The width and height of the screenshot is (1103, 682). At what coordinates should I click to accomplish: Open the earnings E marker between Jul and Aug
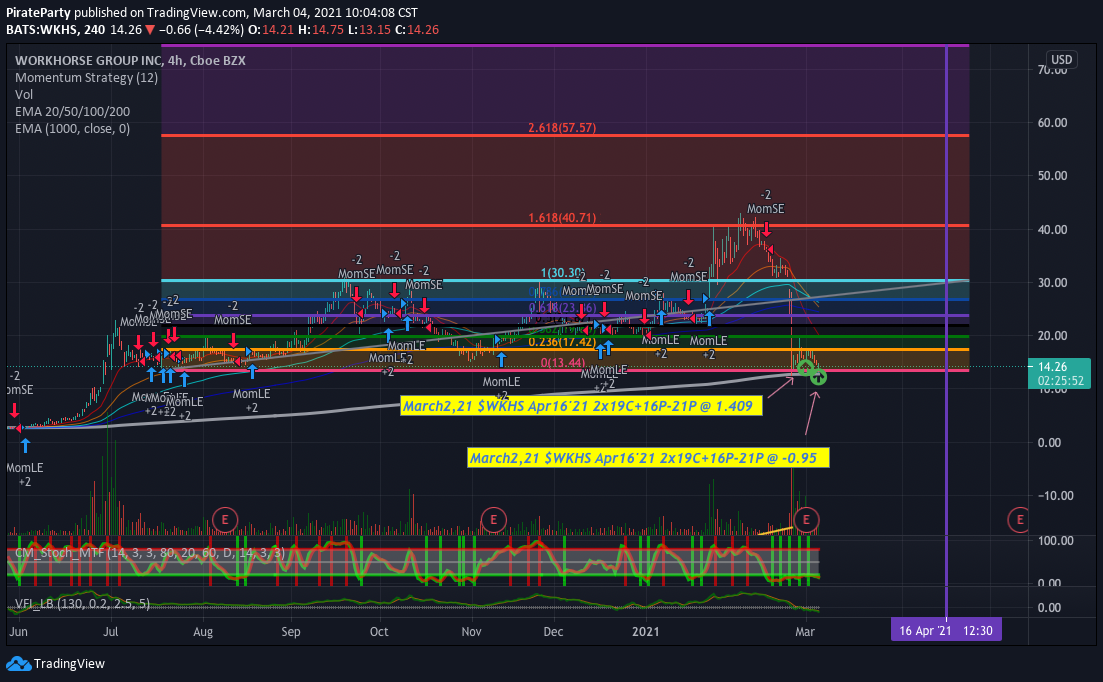click(x=225, y=520)
